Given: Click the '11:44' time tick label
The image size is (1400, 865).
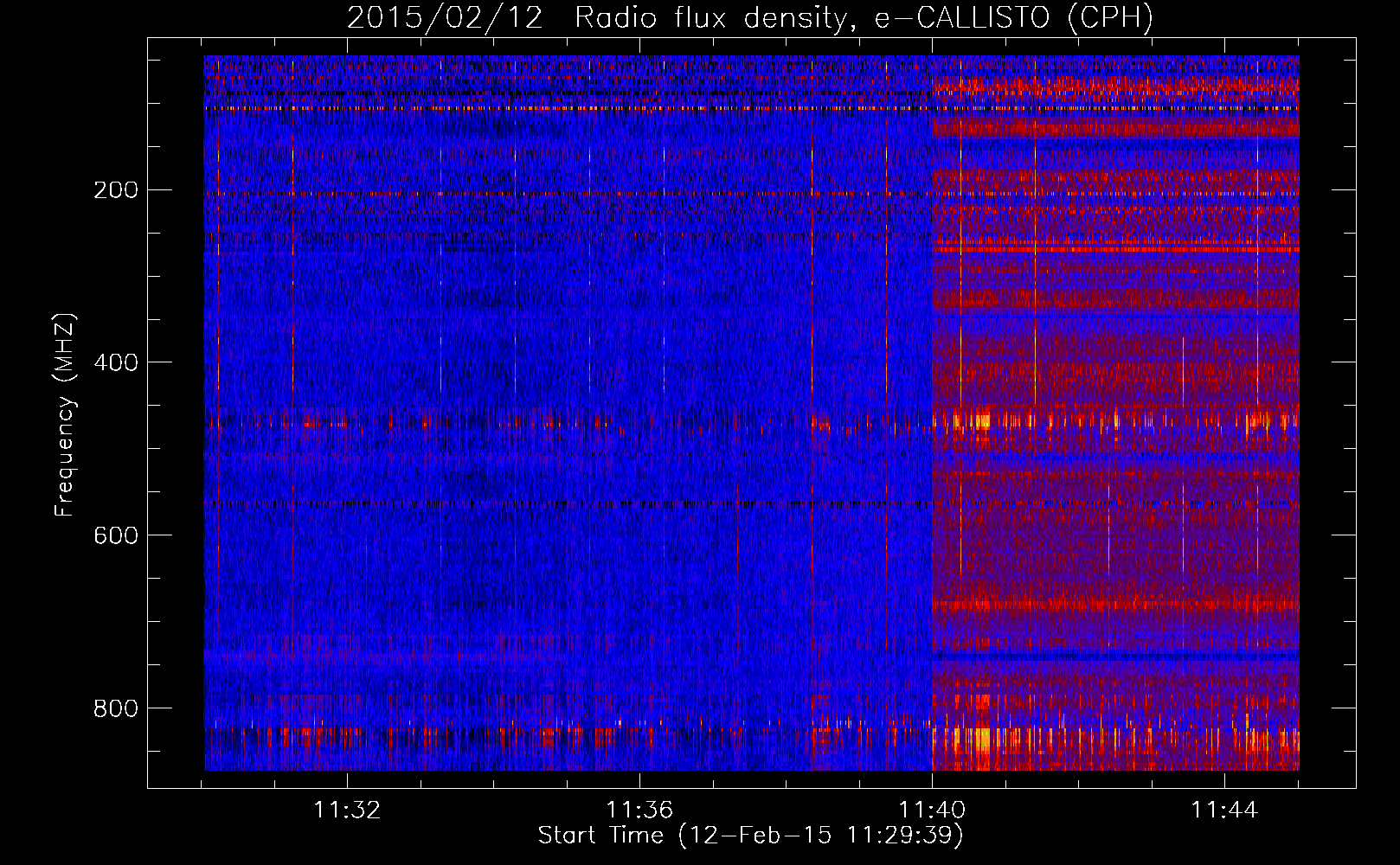Looking at the screenshot, I should coord(1224,811).
